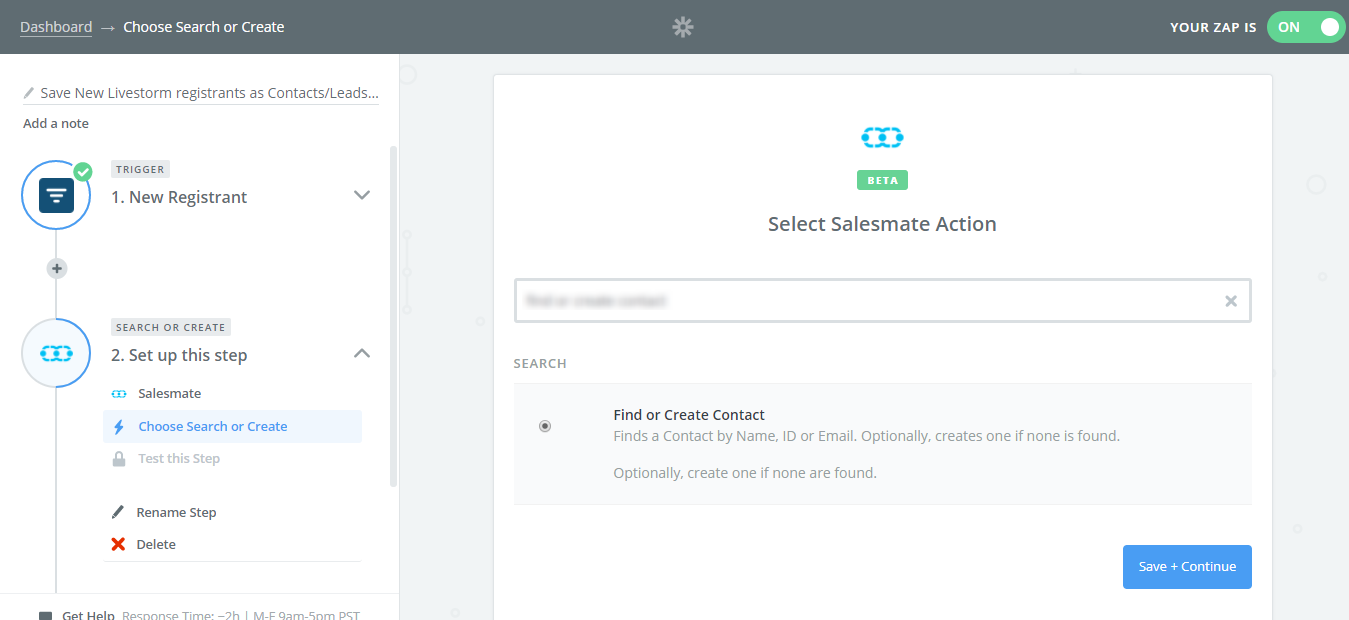Click the Salesmate step icon in the sidebar
The image size is (1349, 620).
(x=57, y=353)
